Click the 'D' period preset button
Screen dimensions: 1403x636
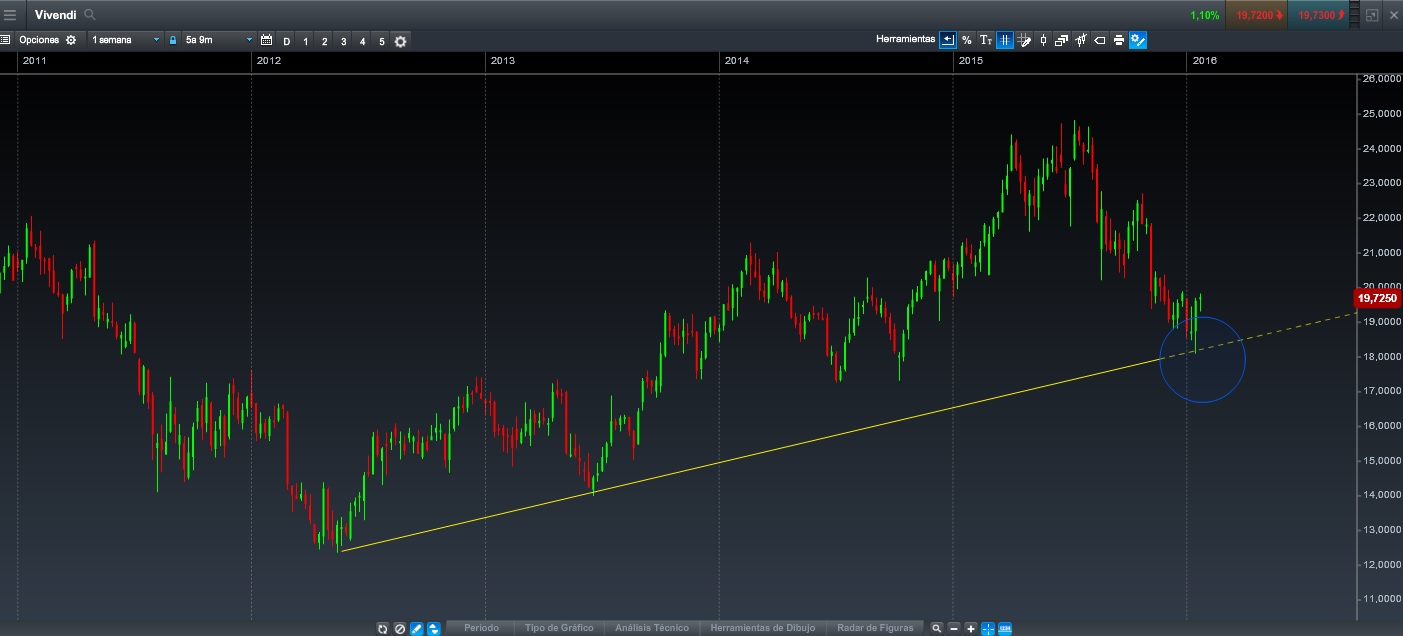click(287, 41)
